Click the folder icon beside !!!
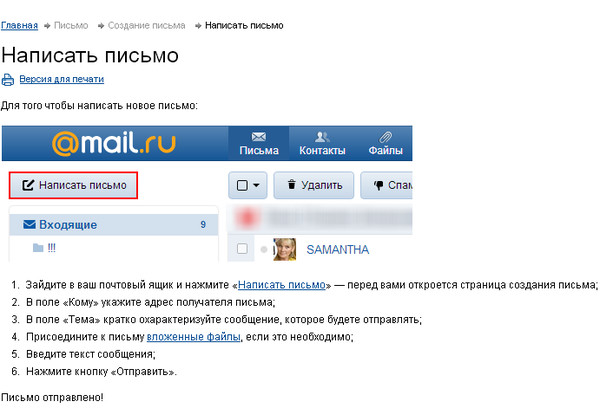 pos(38,248)
